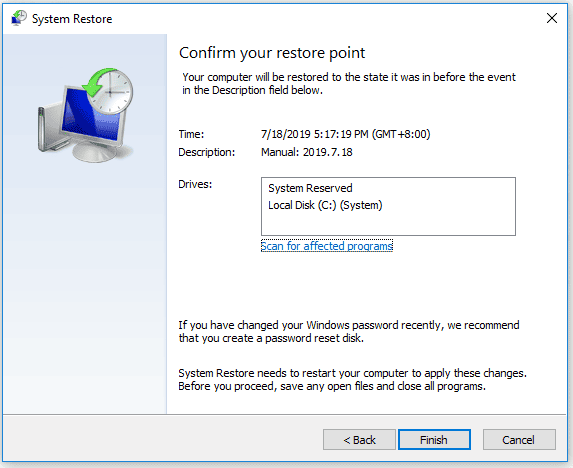Go back with the < Back button
Image resolution: width=573 pixels, height=468 pixels.
[359, 440]
